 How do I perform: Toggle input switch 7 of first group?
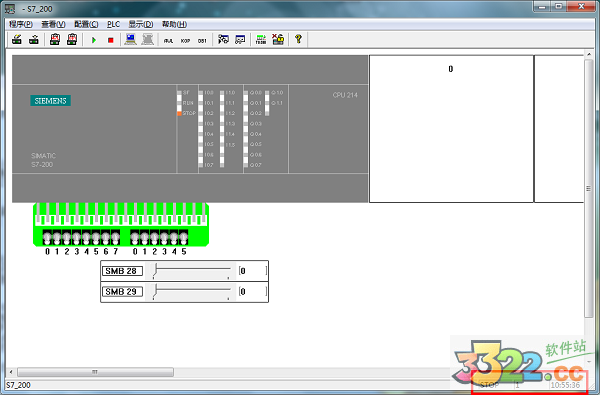[115, 238]
